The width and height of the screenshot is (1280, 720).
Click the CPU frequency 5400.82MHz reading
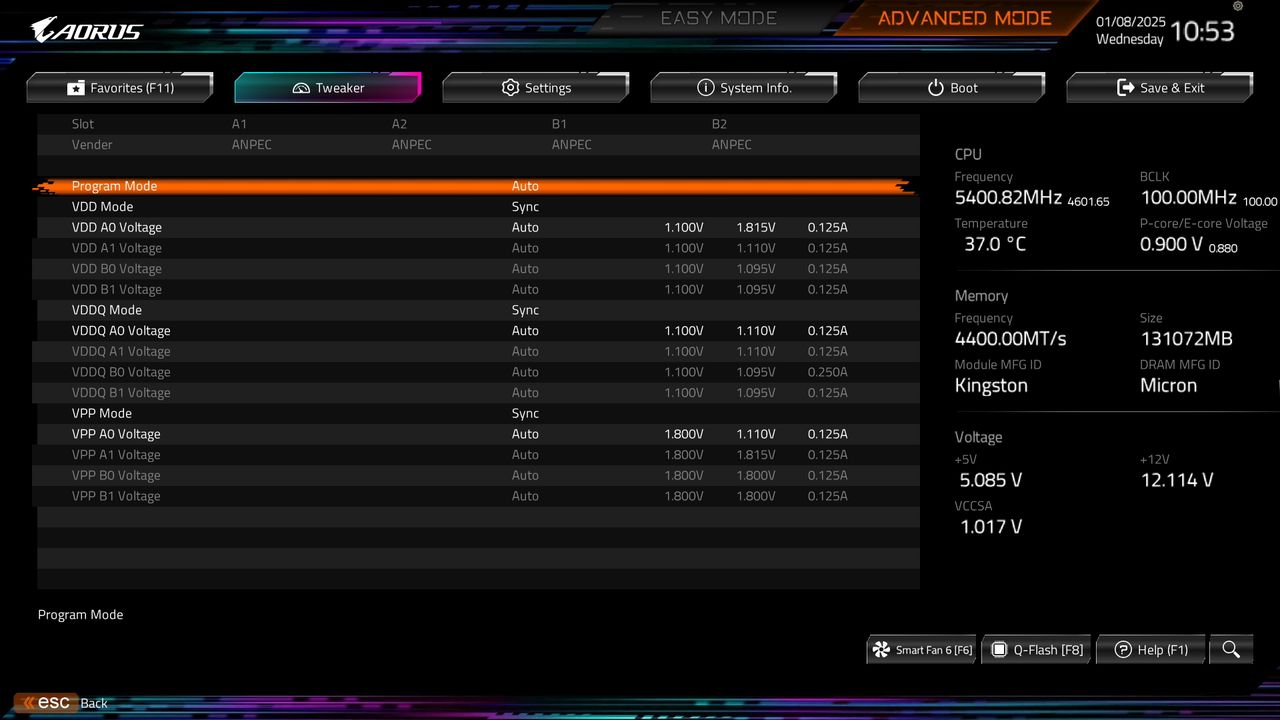pos(1008,198)
